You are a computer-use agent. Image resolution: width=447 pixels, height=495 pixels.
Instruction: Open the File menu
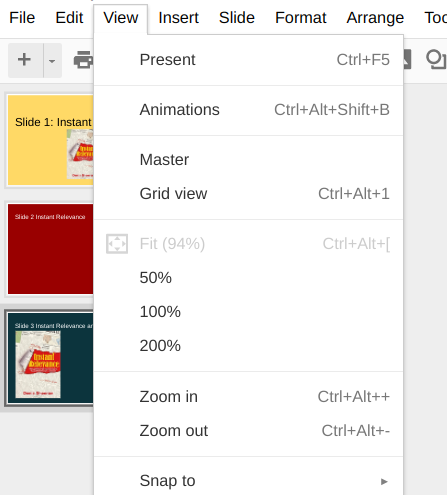tap(22, 18)
